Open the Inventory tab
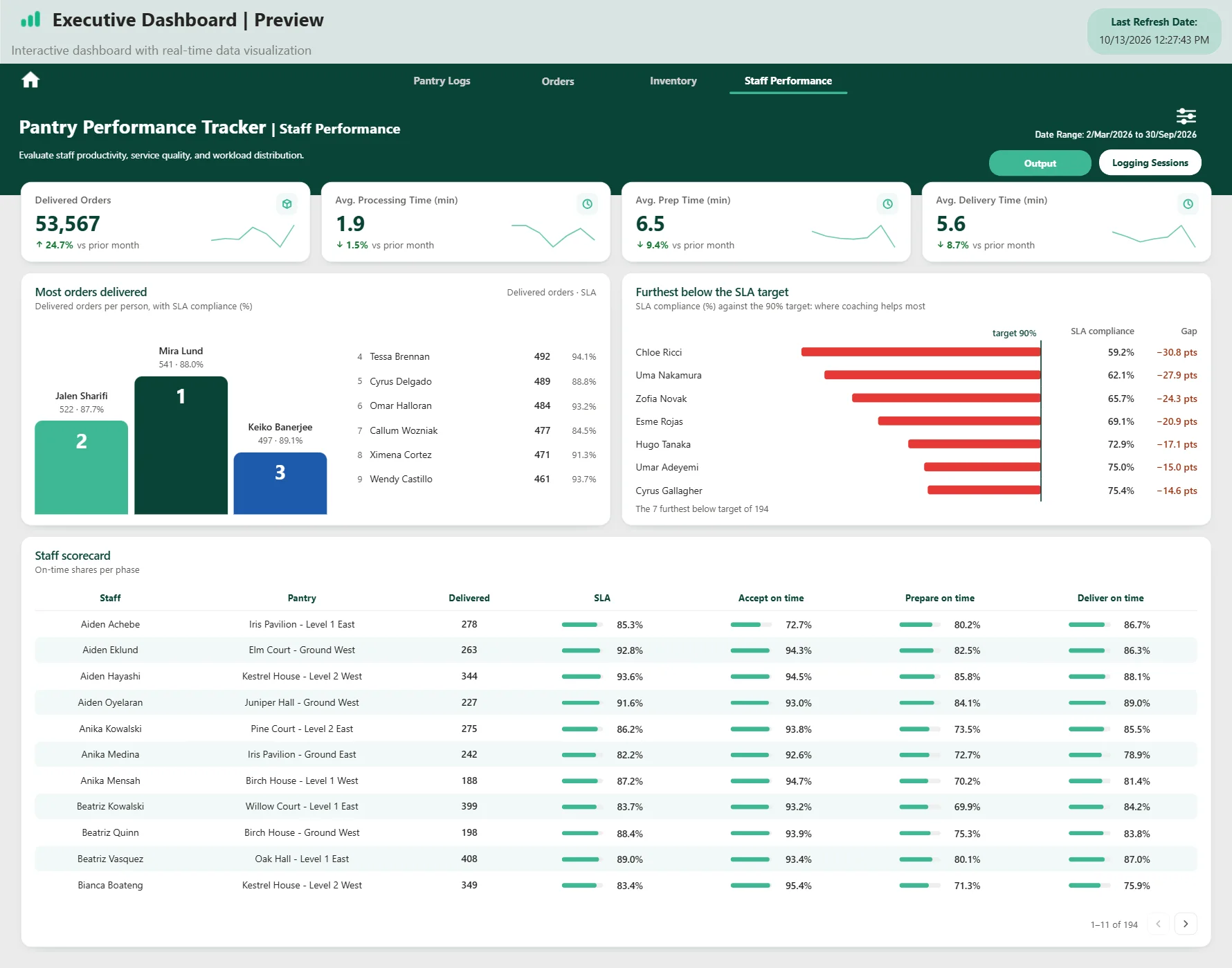The width and height of the screenshot is (1232, 968). [x=673, y=81]
